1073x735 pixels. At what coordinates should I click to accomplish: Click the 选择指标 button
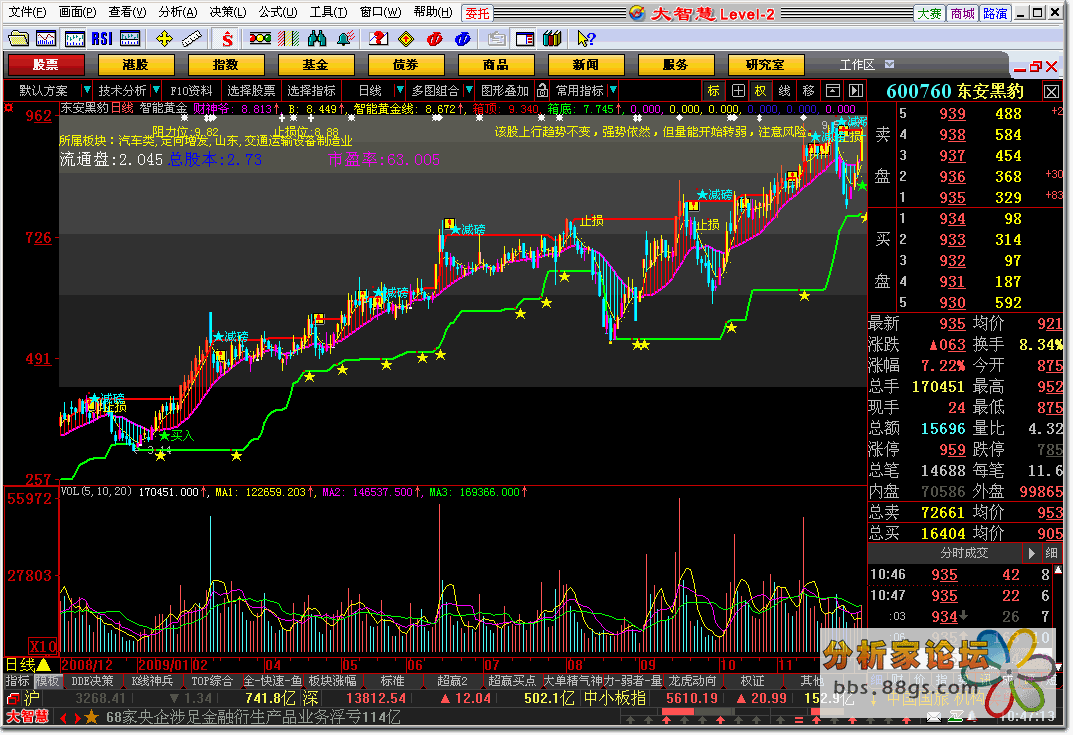(311, 90)
